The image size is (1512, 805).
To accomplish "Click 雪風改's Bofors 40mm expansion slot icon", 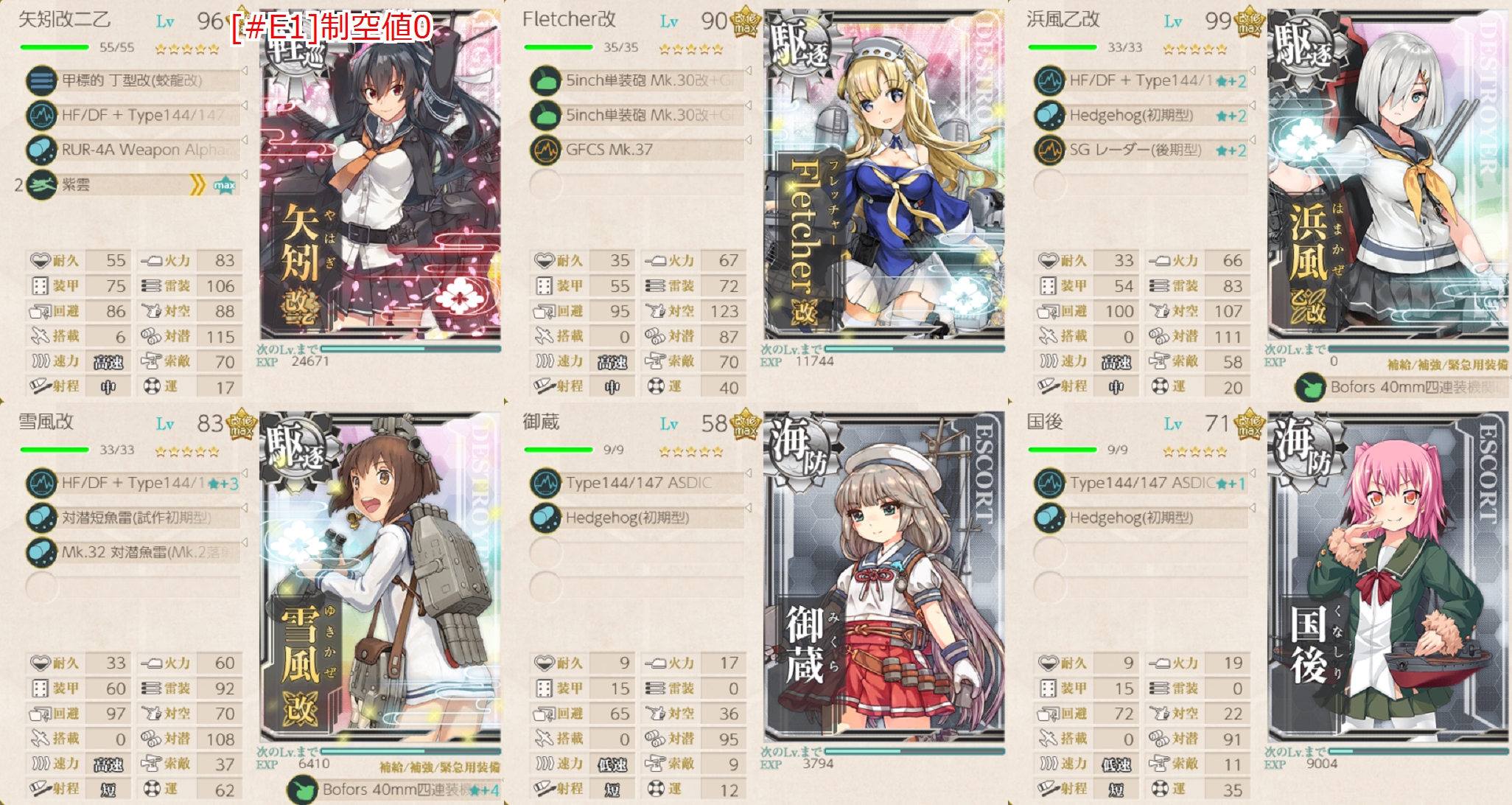I will (302, 790).
